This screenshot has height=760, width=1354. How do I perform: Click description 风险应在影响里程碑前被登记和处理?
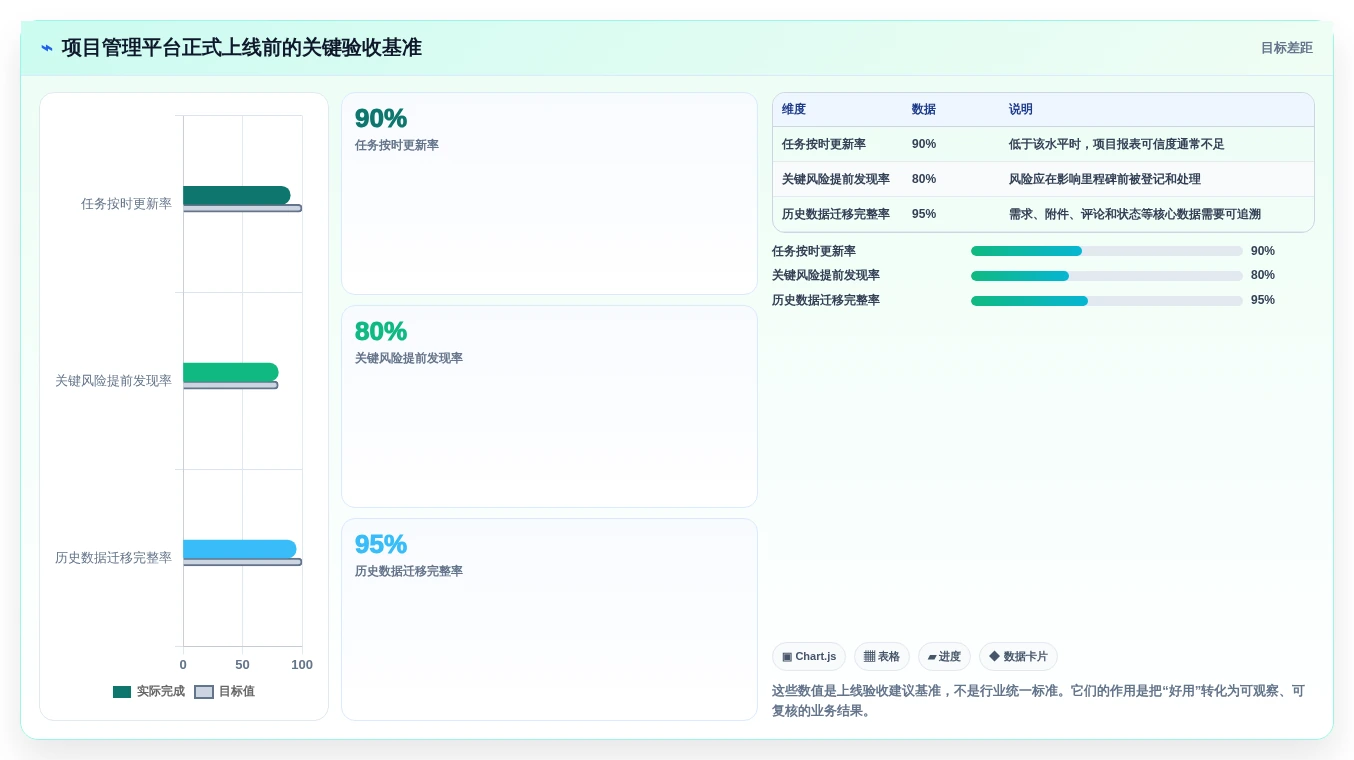pos(1105,179)
